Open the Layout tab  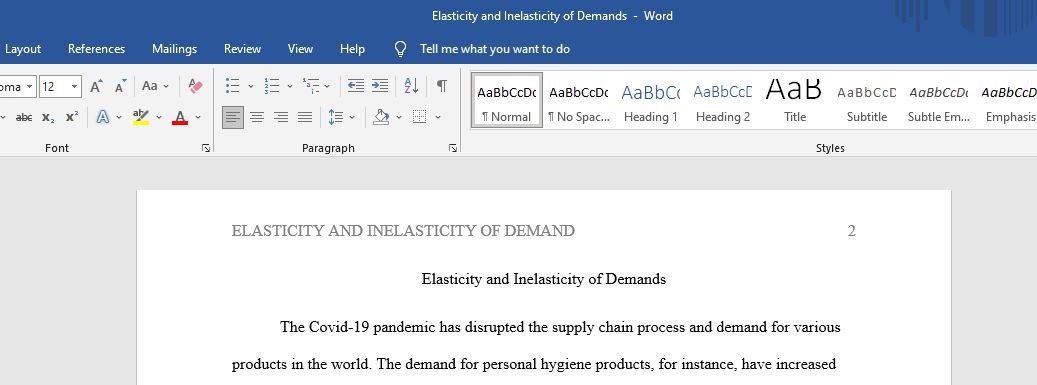pos(23,49)
